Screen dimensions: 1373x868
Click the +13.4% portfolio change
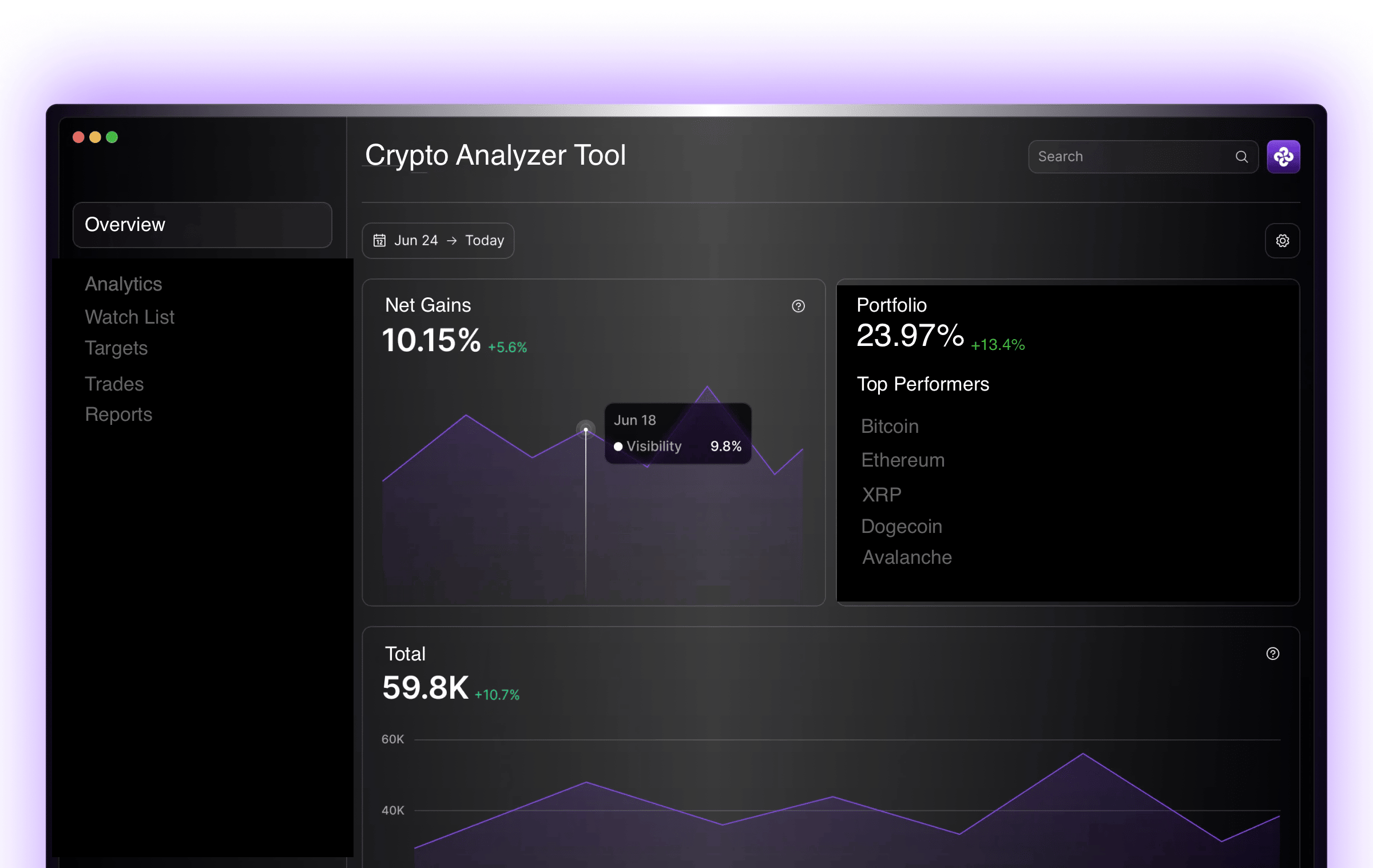[x=998, y=345]
